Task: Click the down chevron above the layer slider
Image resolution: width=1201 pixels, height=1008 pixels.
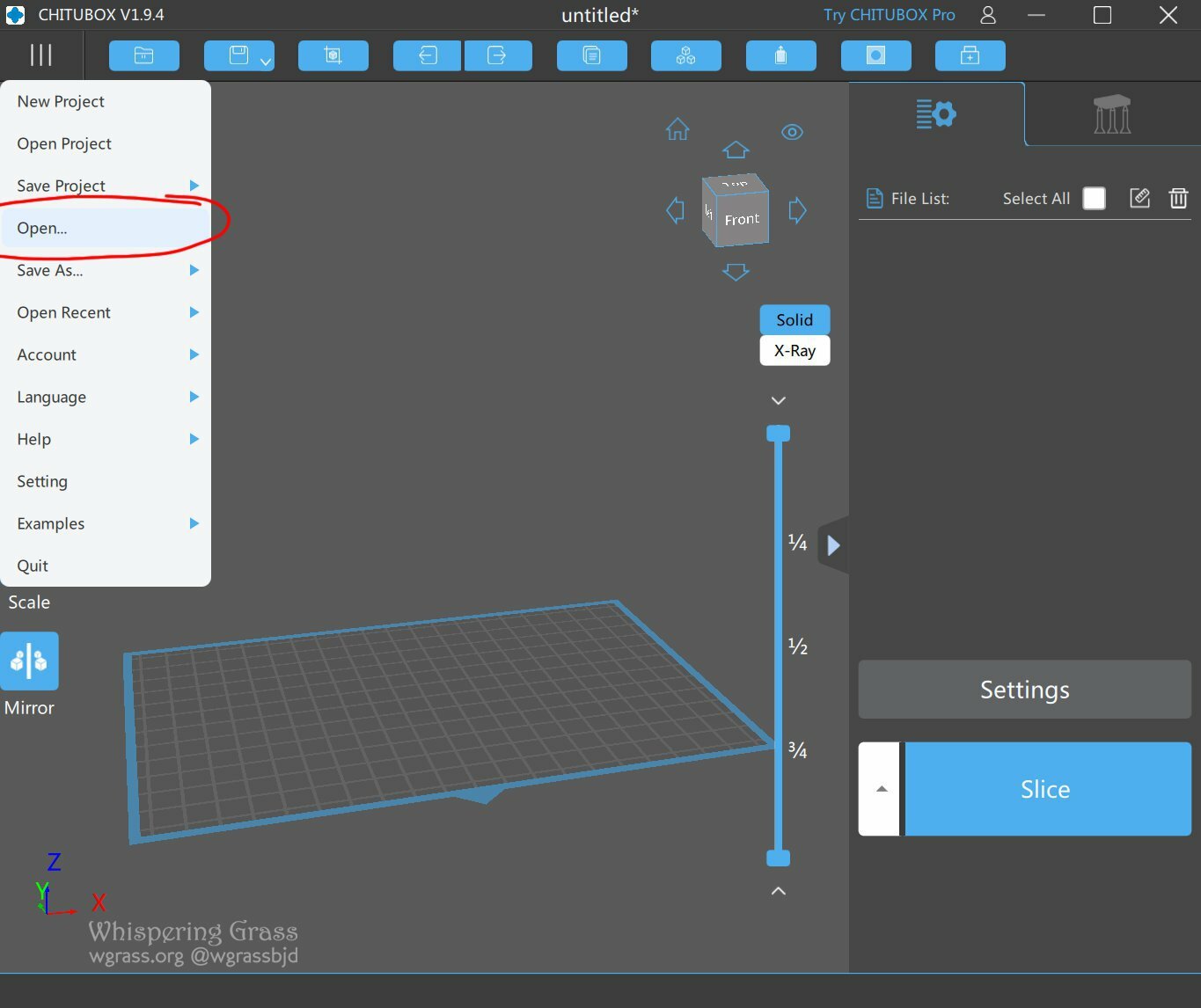Action: coord(778,400)
